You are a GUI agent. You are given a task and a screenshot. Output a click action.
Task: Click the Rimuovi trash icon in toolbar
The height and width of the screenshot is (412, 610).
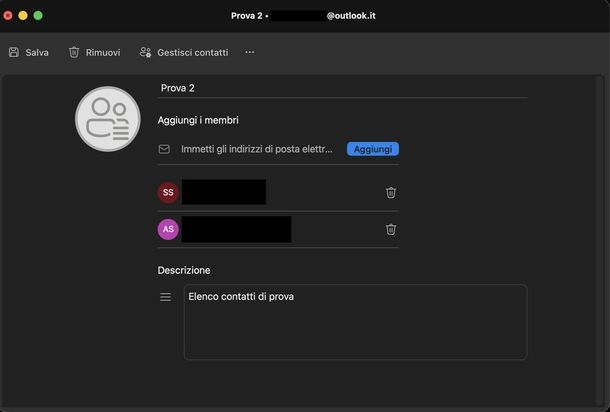click(x=74, y=53)
